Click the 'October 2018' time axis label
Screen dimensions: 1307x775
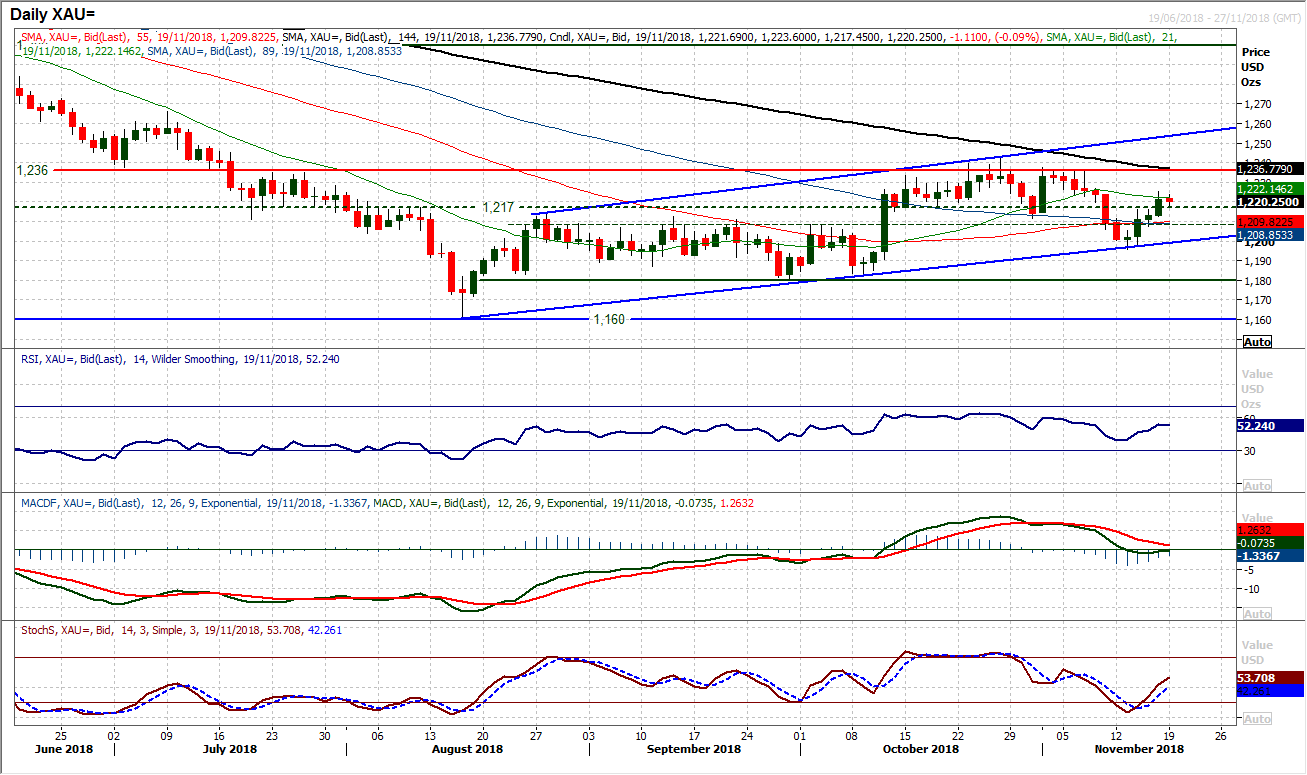tap(923, 748)
